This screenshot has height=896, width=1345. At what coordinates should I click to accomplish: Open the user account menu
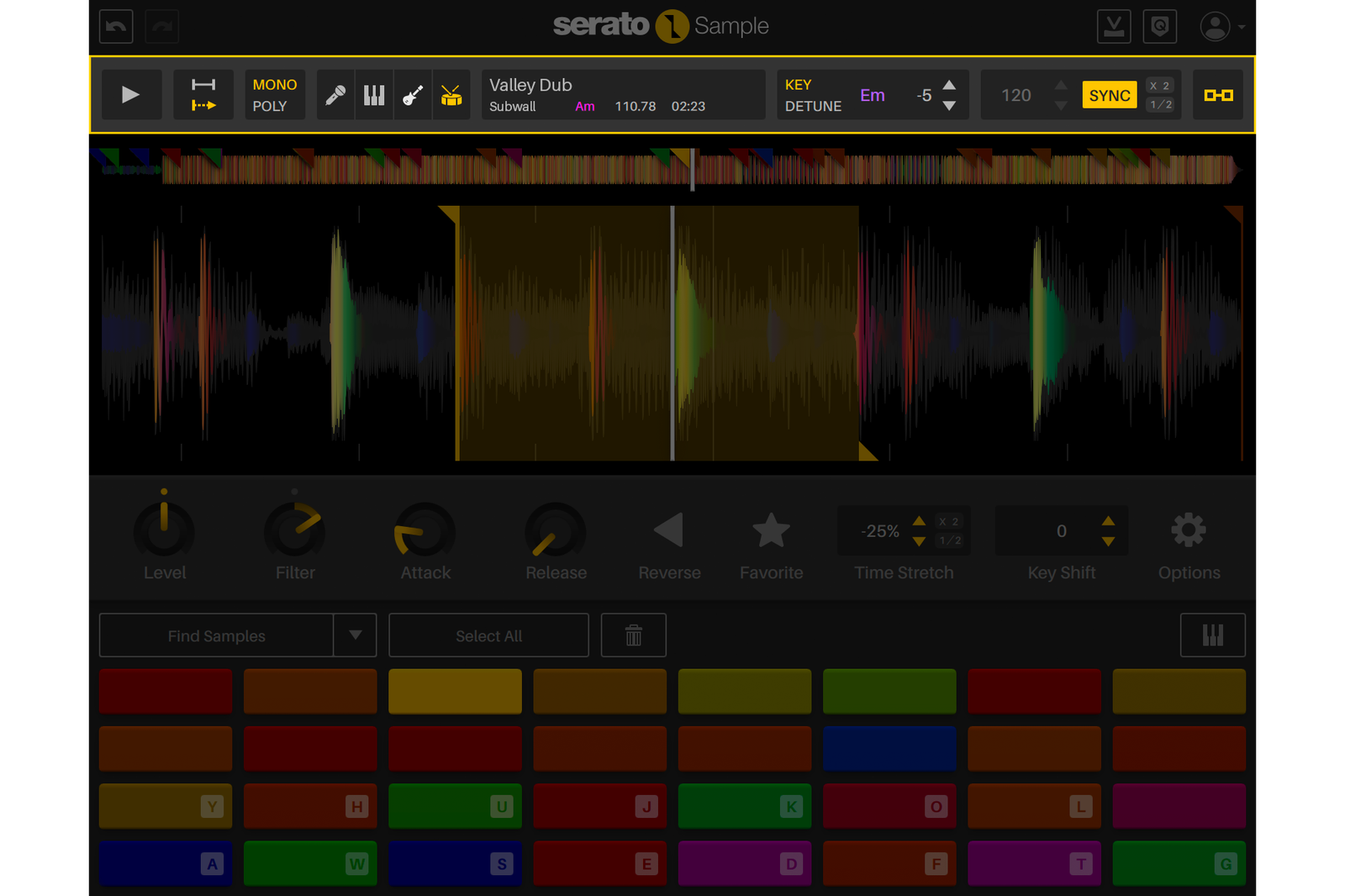click(x=1214, y=26)
